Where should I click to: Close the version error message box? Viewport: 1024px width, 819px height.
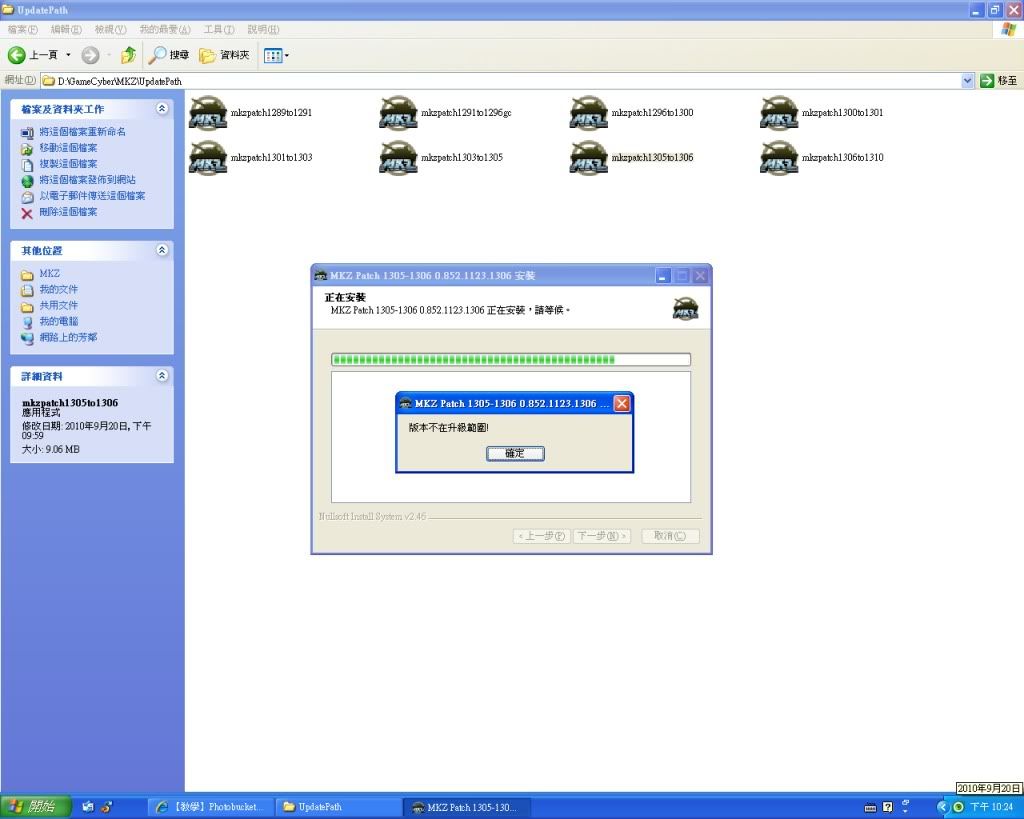[622, 404]
